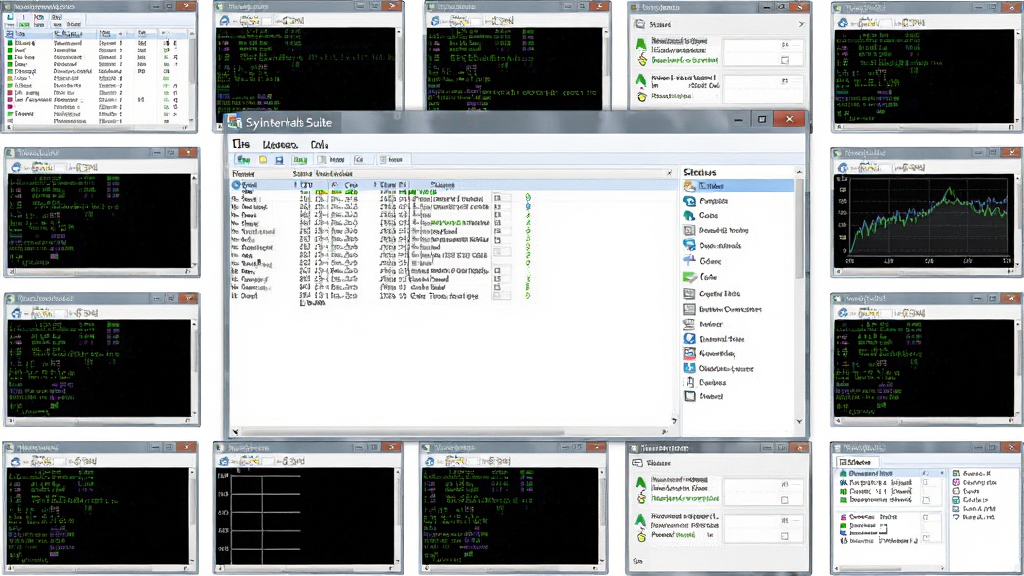
Task: Click the sidebar scrollbar down arrow in Syinternals Suite
Action: point(799,421)
